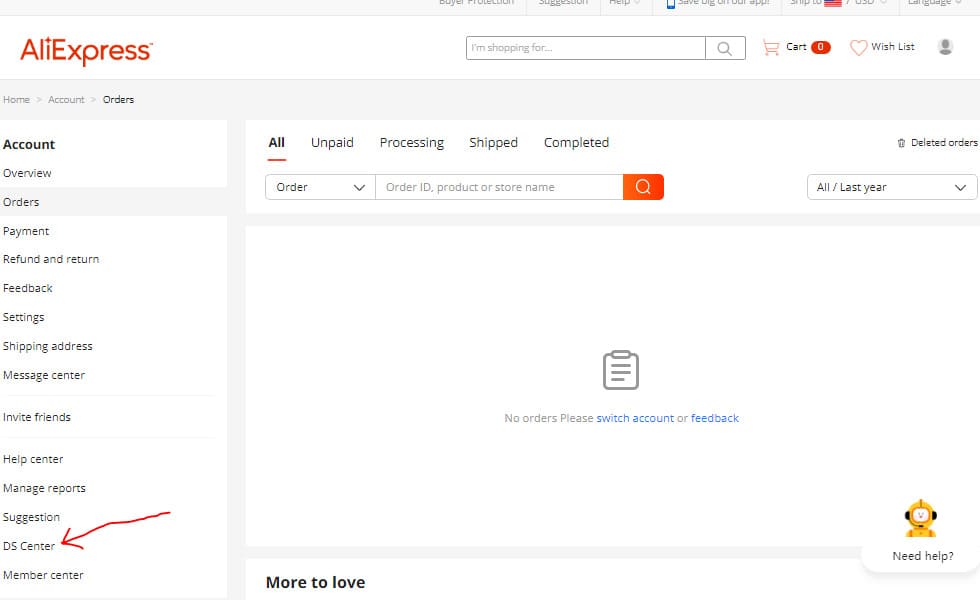Go to Home breadcrumb
The height and width of the screenshot is (600, 980).
[x=16, y=99]
